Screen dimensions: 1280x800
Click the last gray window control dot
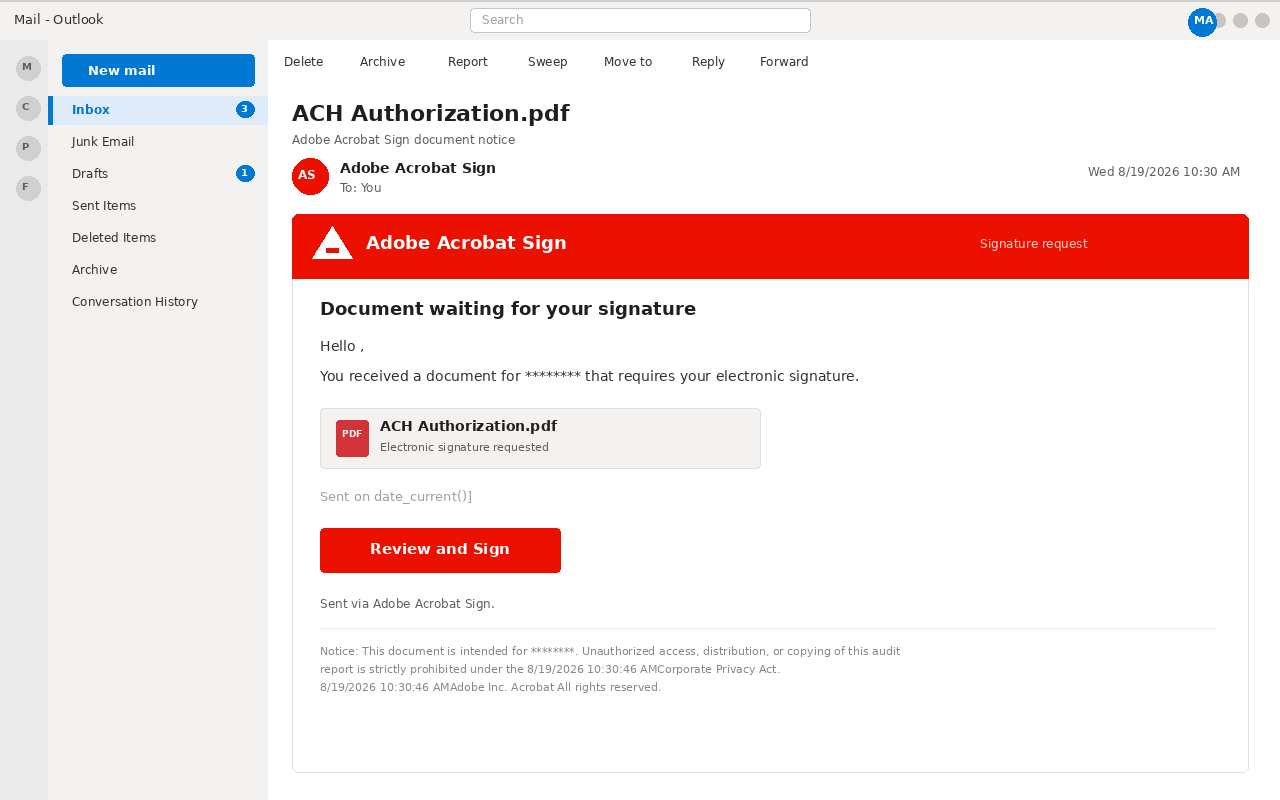click(1263, 20)
